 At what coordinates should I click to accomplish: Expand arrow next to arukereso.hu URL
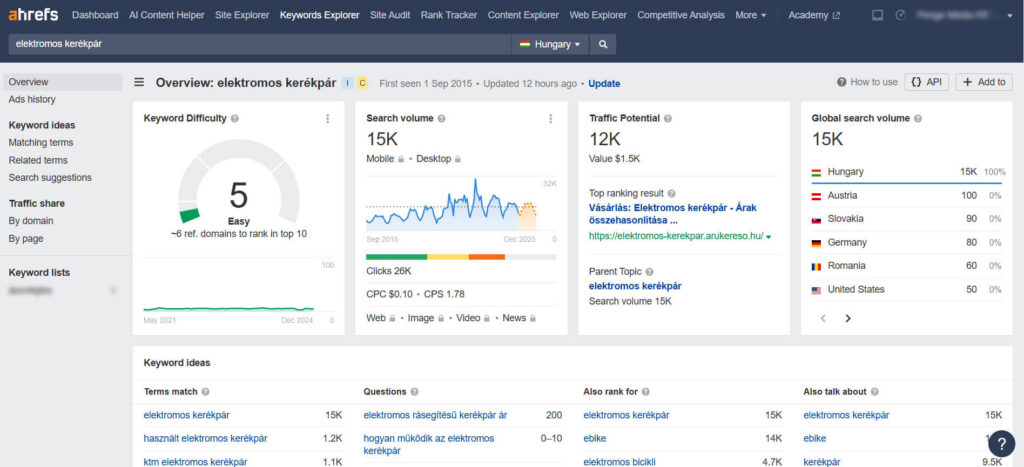[x=769, y=237]
